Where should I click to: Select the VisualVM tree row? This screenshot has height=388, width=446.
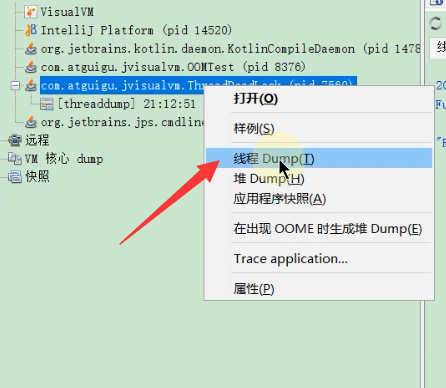pos(67,12)
